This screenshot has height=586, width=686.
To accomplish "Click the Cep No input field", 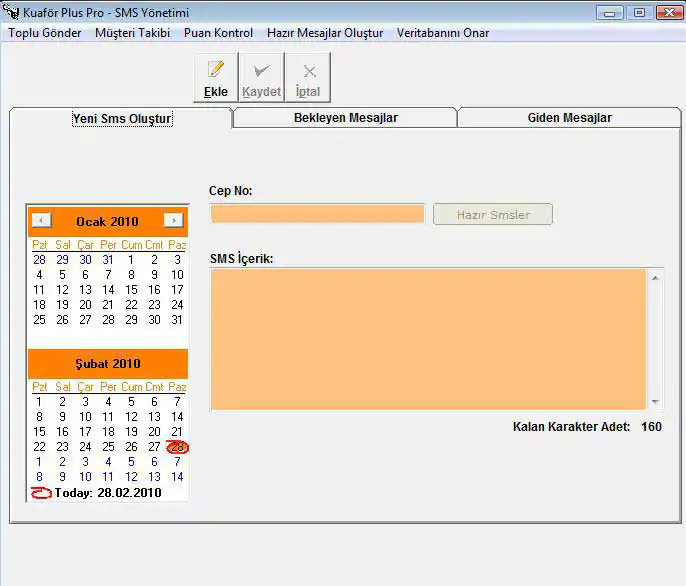I will pyautogui.click(x=317, y=214).
